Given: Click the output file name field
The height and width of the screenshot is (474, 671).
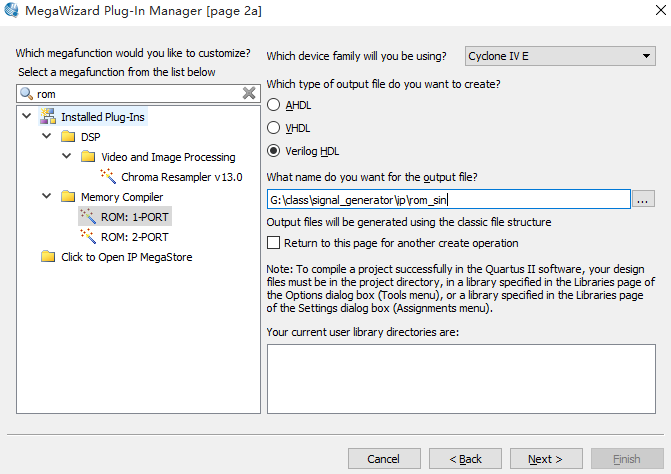Looking at the screenshot, I should 448,199.
